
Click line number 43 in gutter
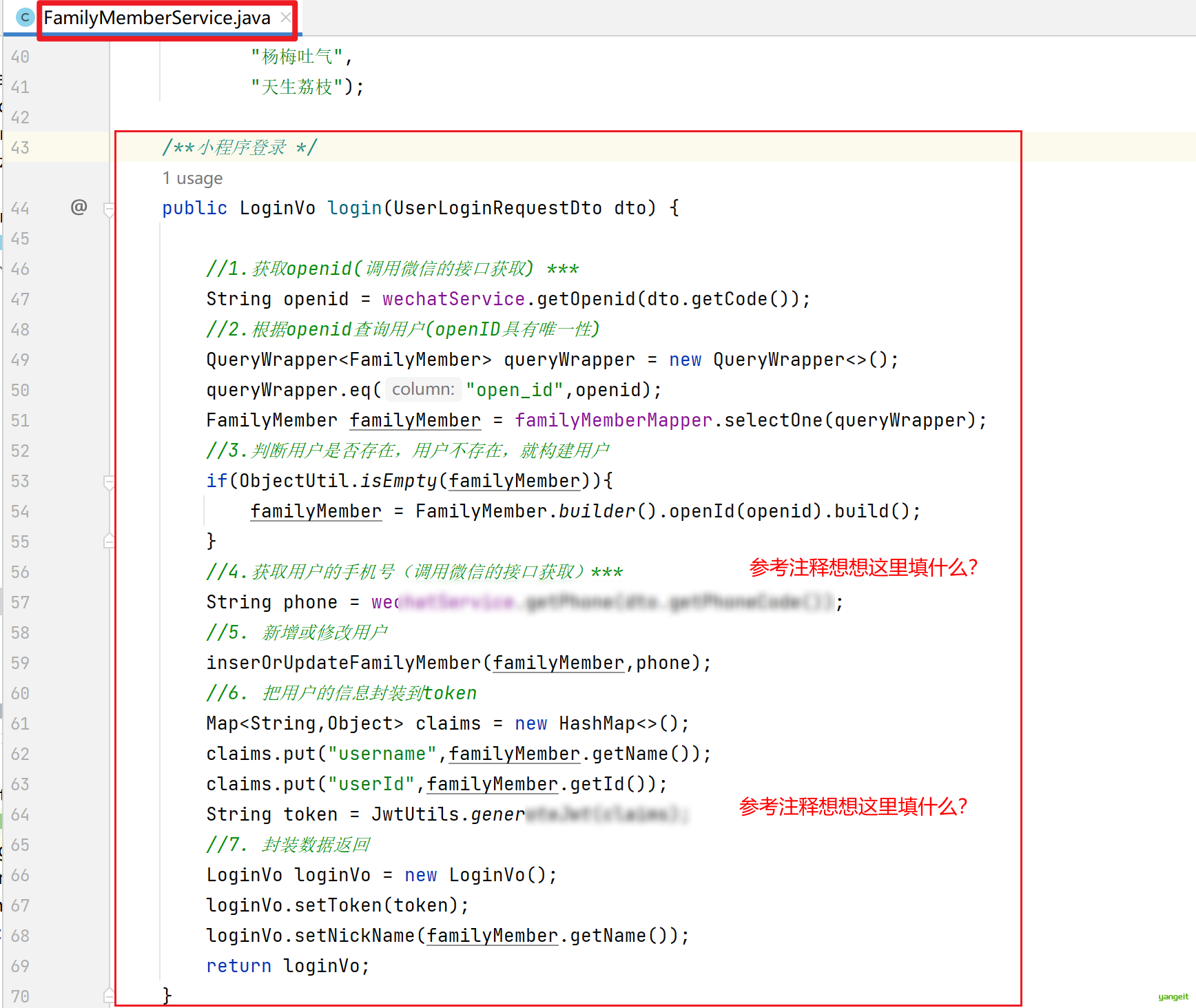click(20, 147)
